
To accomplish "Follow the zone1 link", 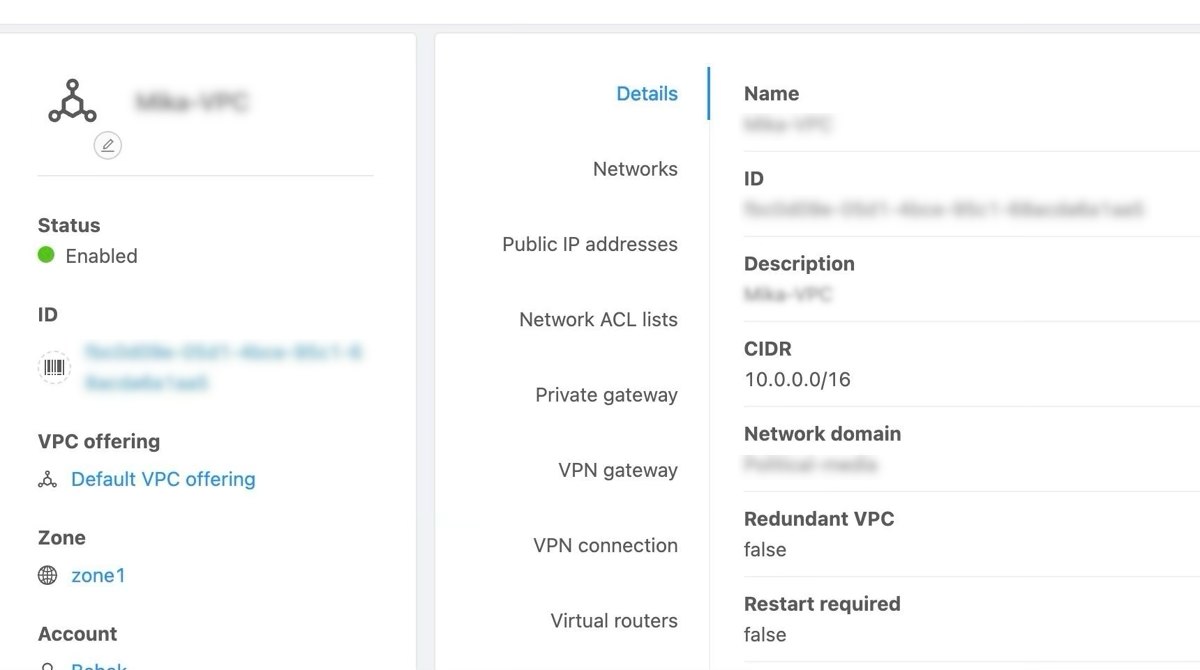I will pyautogui.click(x=98, y=575).
